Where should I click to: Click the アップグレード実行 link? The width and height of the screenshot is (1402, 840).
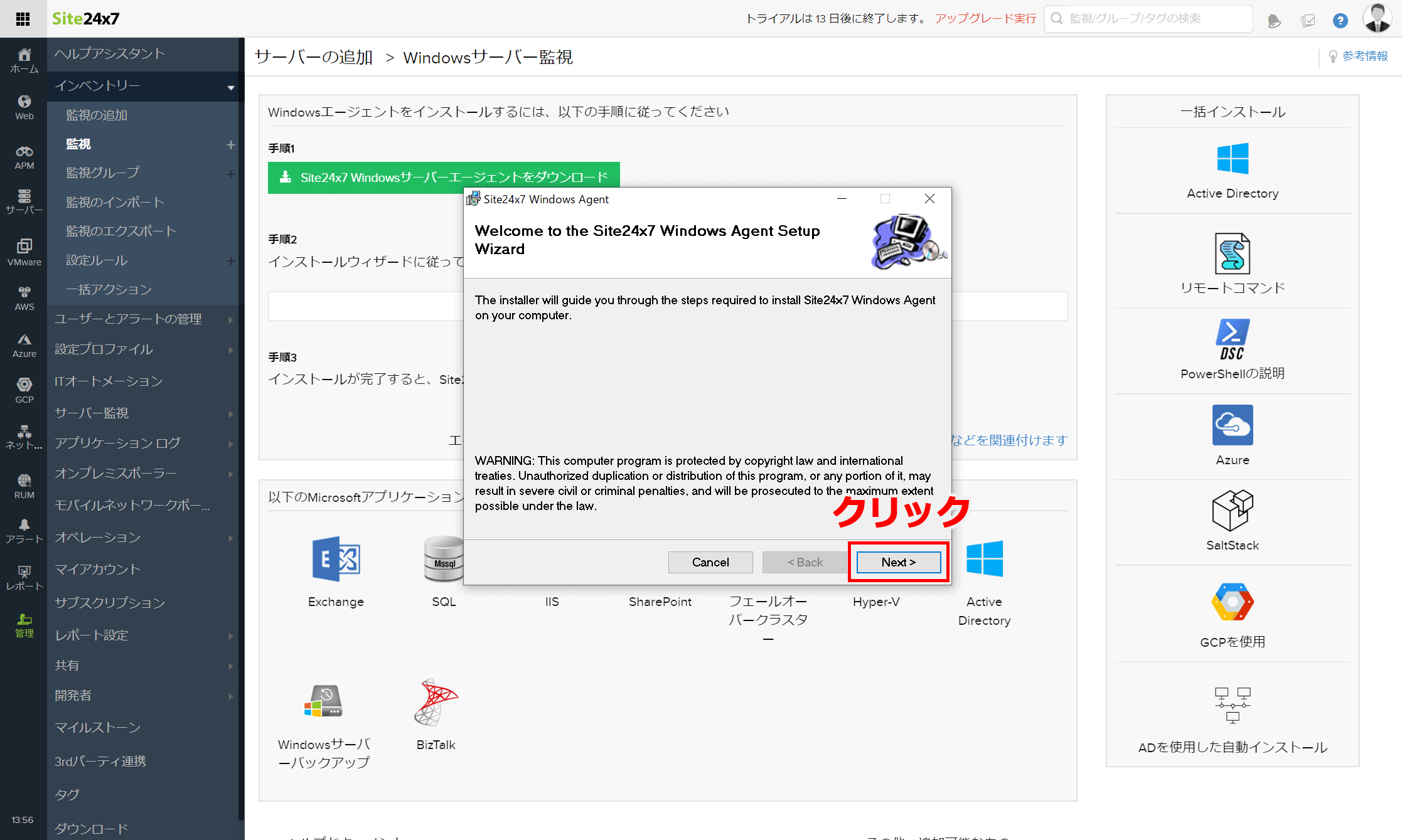[985, 19]
